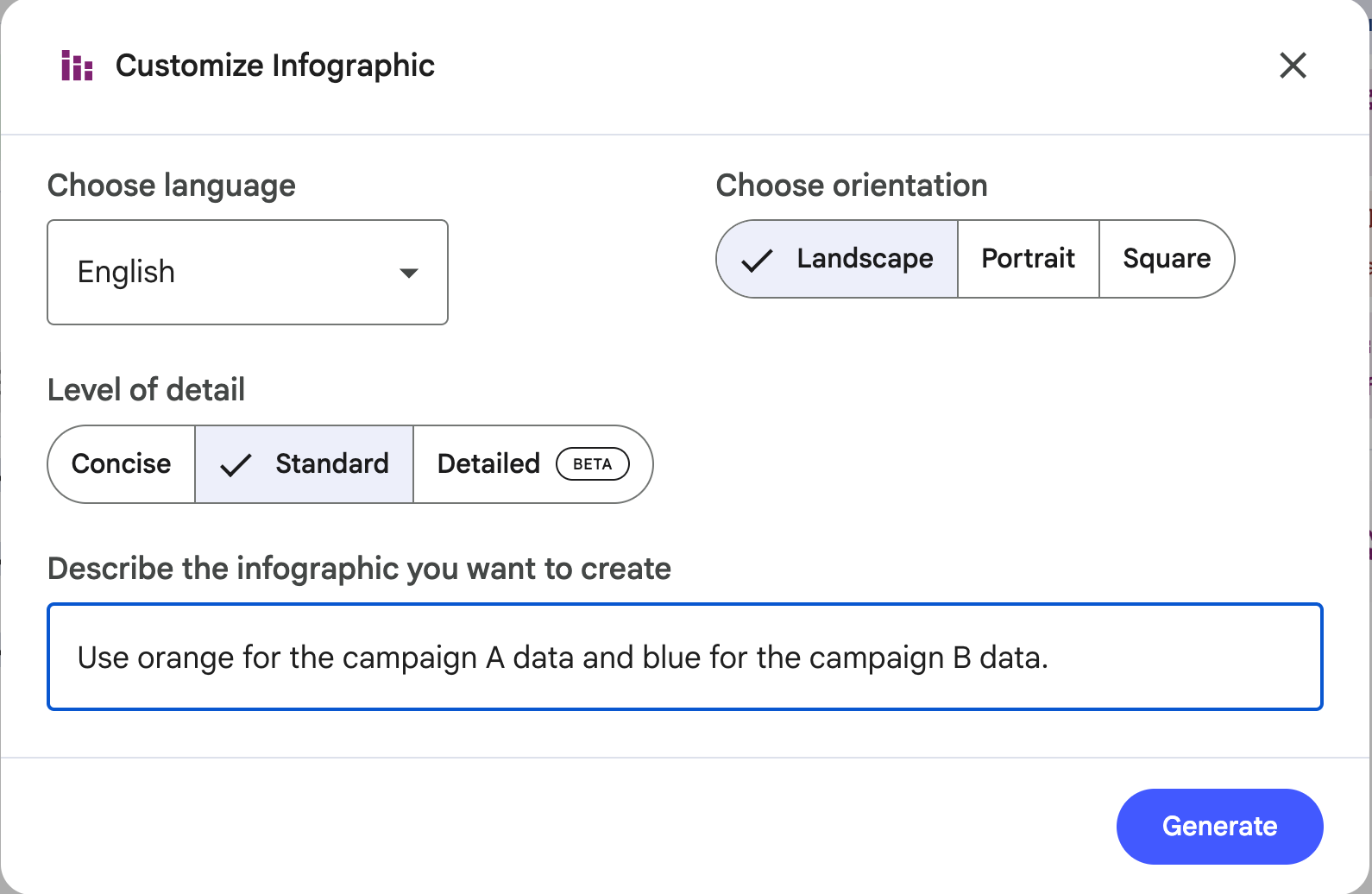Click the "Describe the infographic" label
The image size is (1372, 894).
[x=359, y=569]
